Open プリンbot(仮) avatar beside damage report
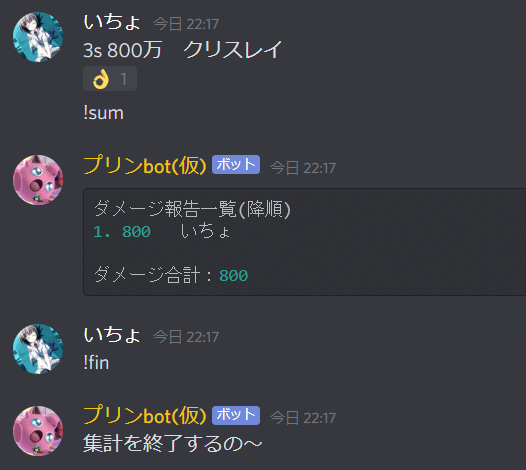 point(38,180)
